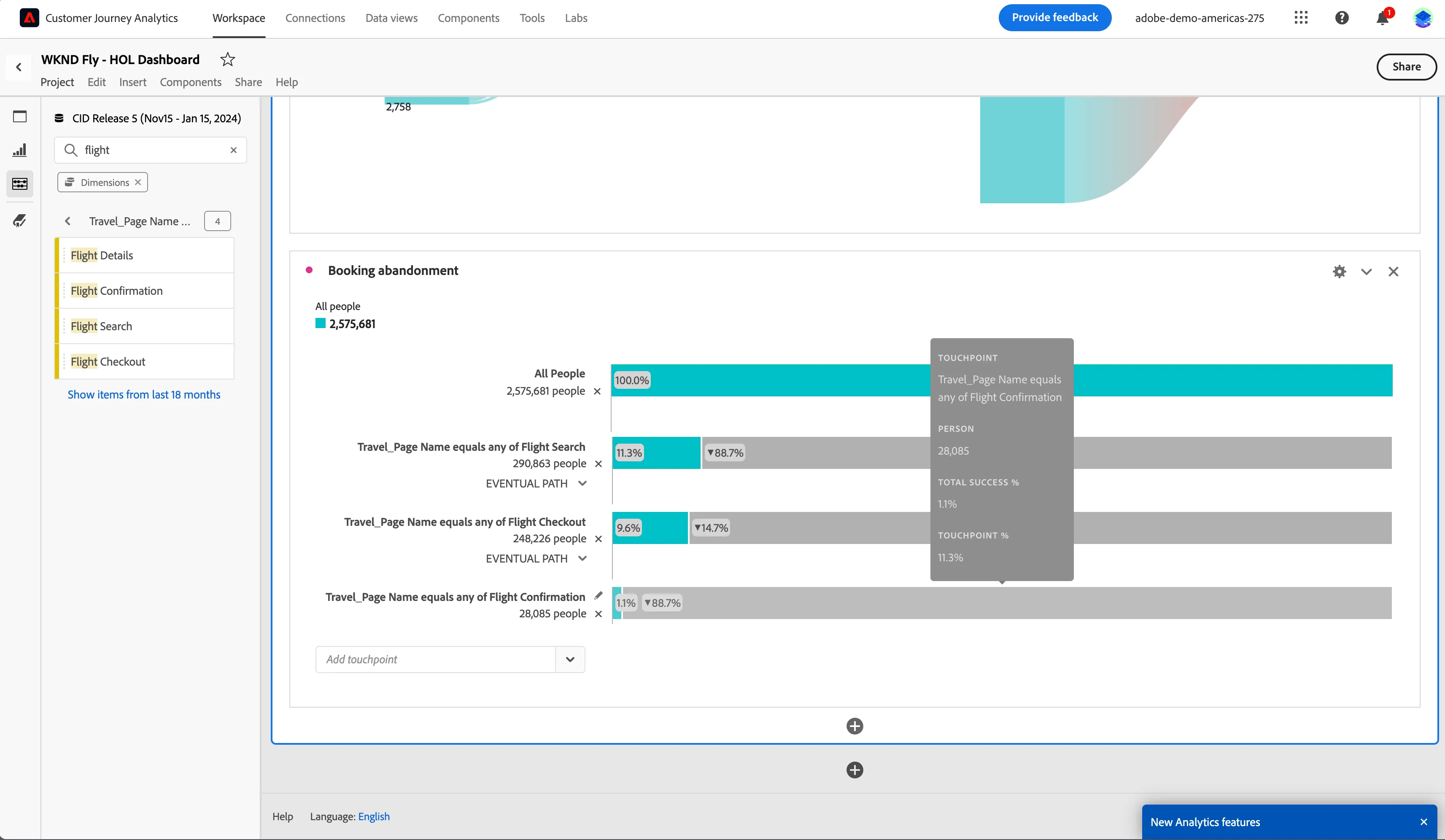Open the help question mark icon
Screen dimensions: 1445x840
(1342, 18)
